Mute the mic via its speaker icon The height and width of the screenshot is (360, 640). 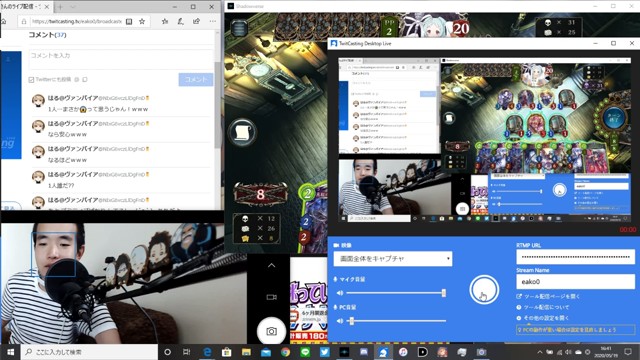[340, 293]
